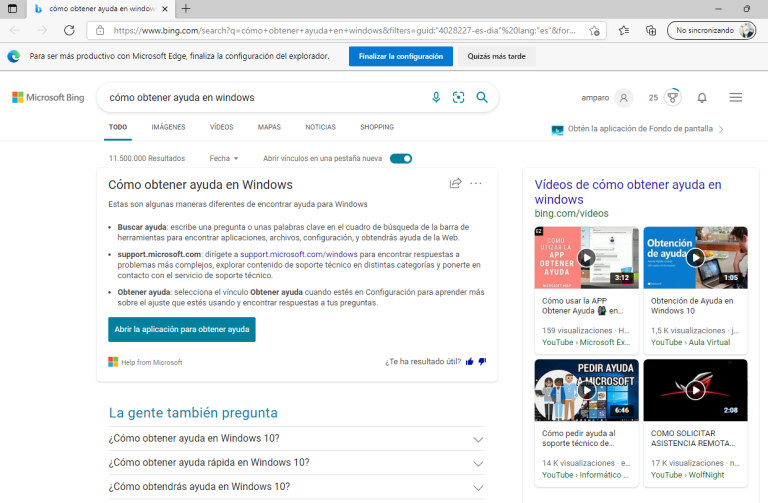Expand '¿Cómo obtener ayuda en Windows 10?'
The height and width of the screenshot is (503, 768).
297,438
